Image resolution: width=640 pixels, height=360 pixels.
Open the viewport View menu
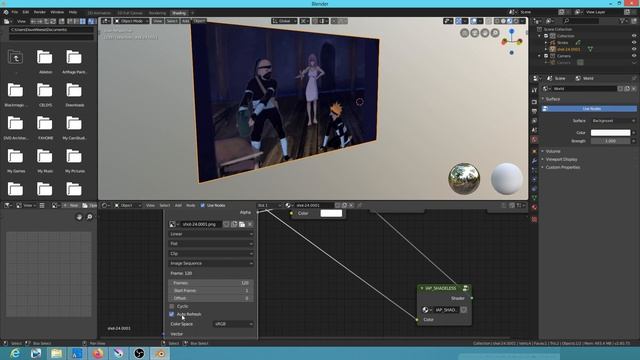(x=157, y=21)
